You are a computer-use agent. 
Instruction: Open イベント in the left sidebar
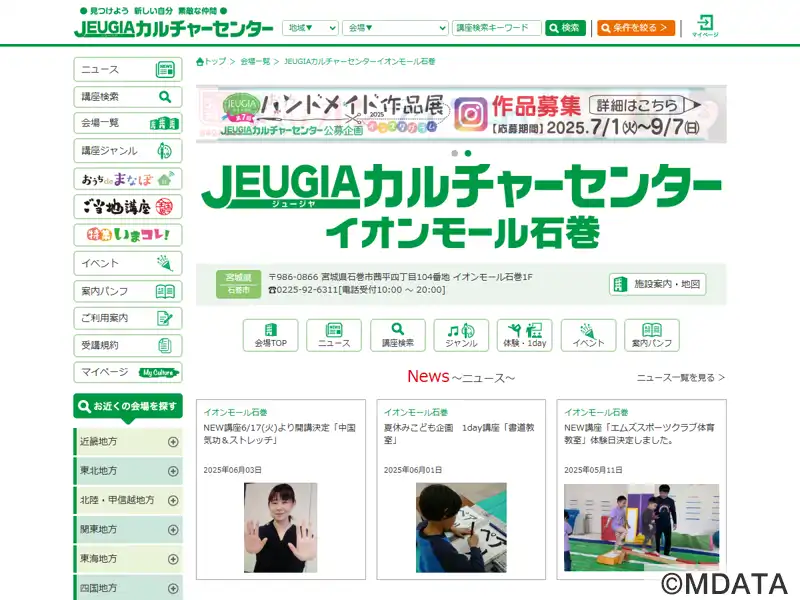pos(128,263)
